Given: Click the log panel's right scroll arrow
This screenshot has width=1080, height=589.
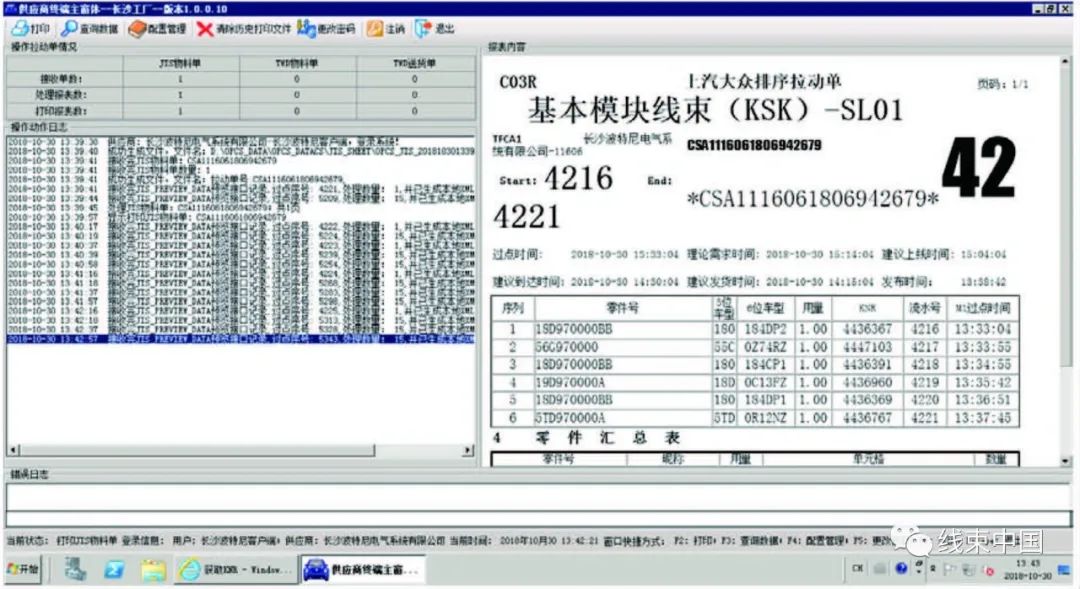Looking at the screenshot, I should click(x=468, y=451).
